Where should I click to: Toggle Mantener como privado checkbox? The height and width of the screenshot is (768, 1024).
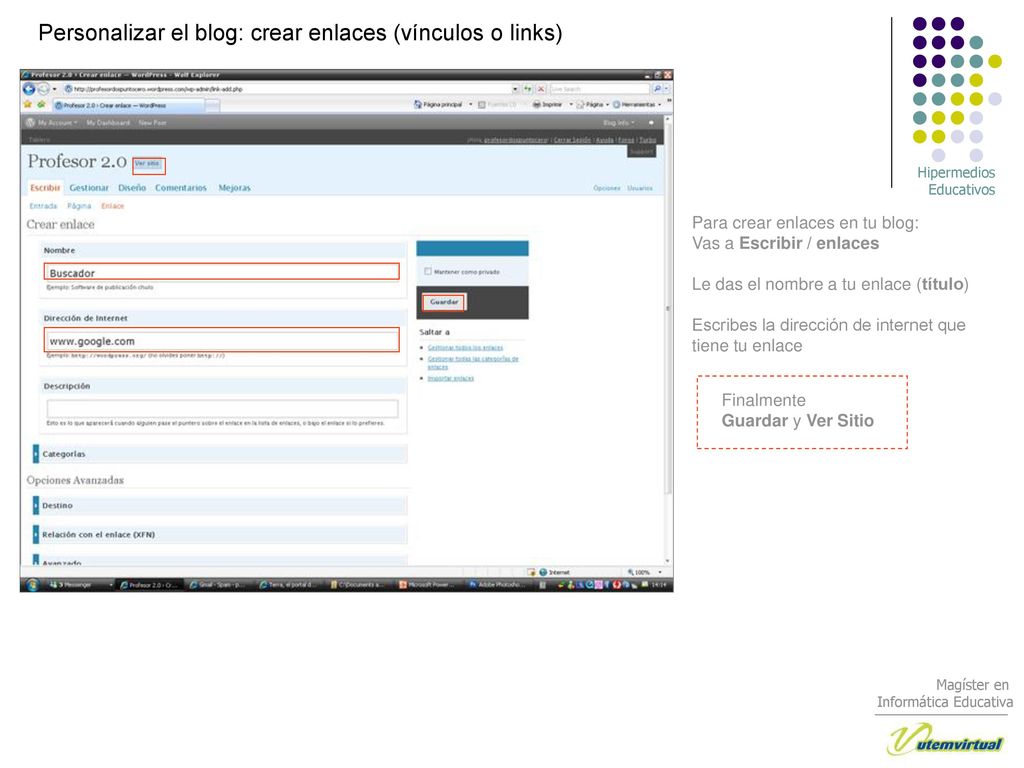point(428,272)
